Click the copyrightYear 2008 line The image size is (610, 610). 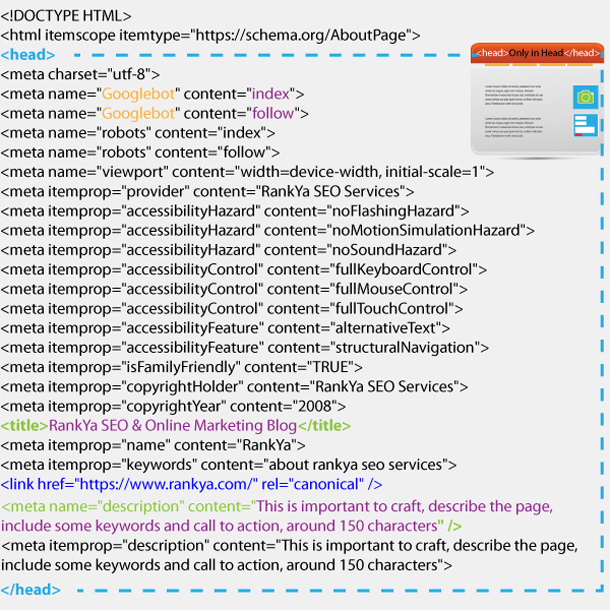point(173,407)
